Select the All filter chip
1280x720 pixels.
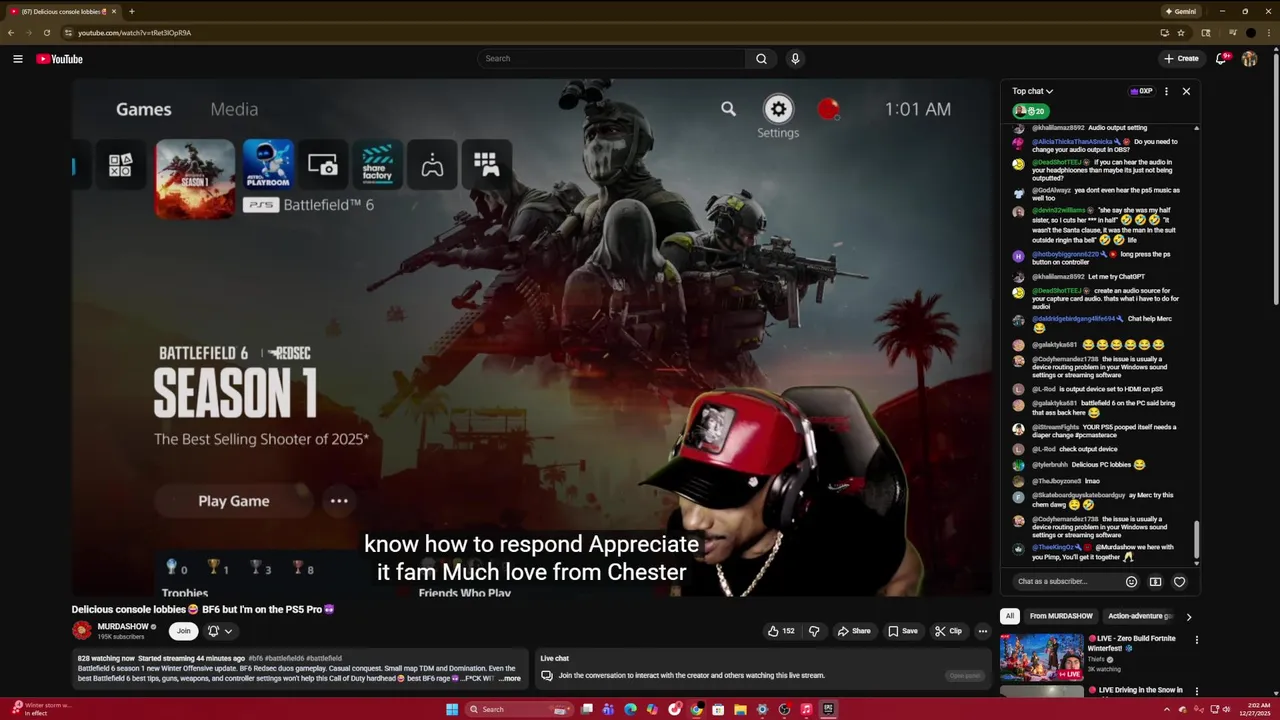(1010, 616)
